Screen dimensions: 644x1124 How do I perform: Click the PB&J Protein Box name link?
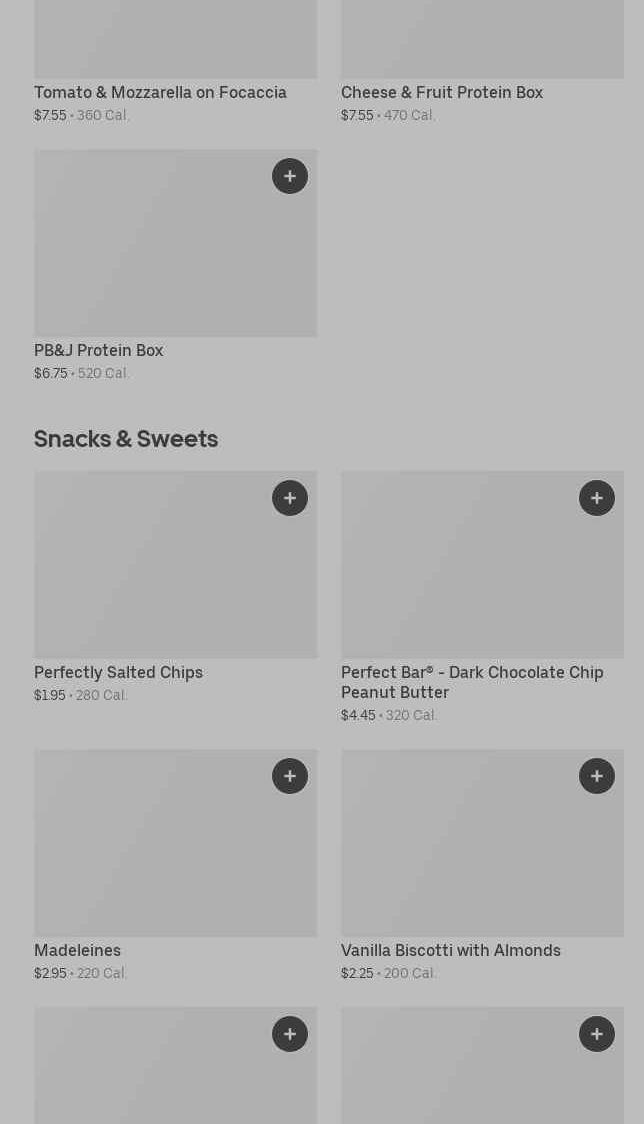pos(98,350)
